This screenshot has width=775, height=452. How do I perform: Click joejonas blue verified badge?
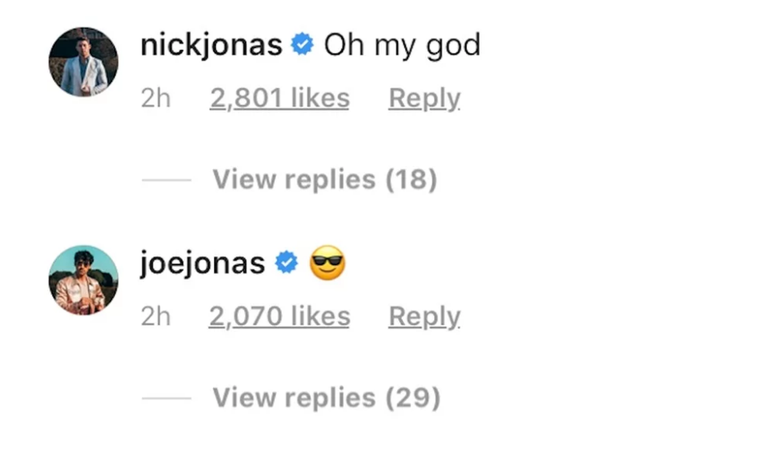(287, 262)
